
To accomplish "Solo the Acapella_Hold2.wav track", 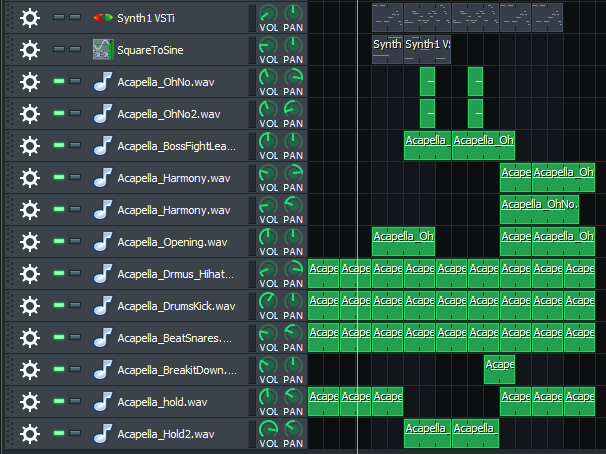I will point(75,433).
